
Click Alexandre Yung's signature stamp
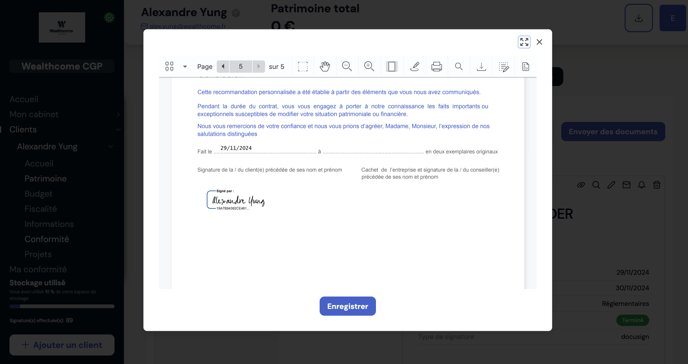coord(236,200)
